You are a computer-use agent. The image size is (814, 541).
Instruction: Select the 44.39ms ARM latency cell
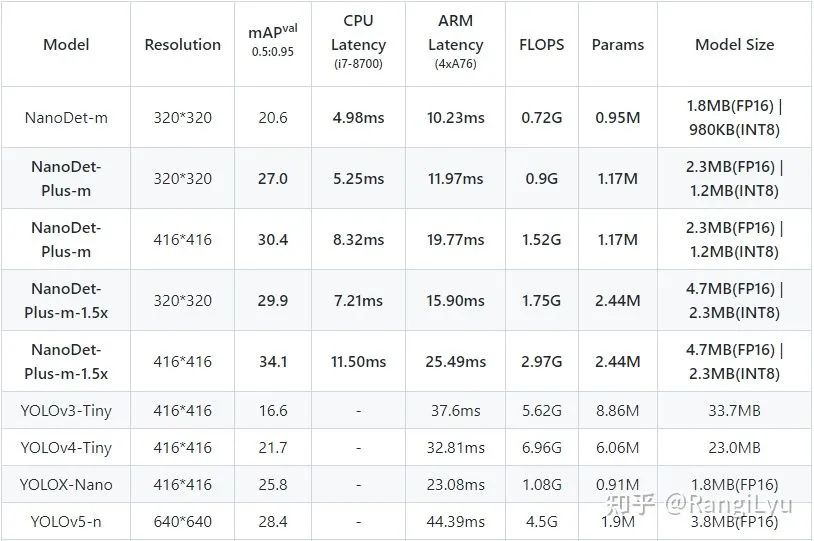point(455,521)
